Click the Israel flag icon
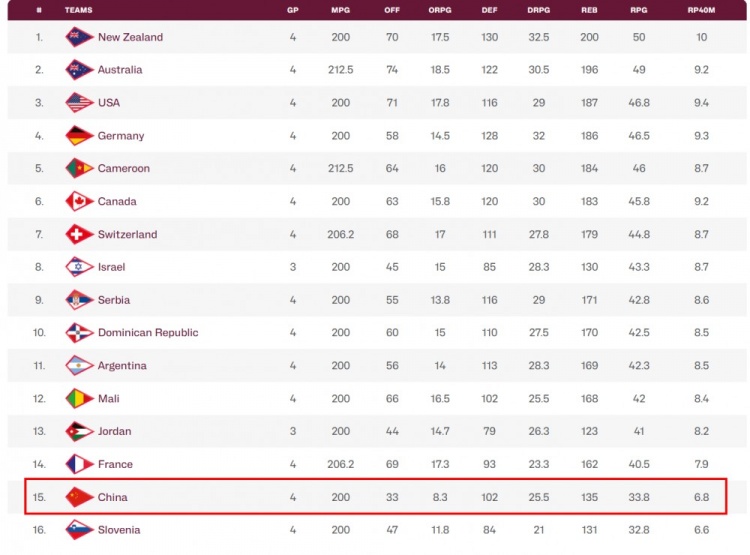This screenshot has width=750, height=555. [x=79, y=267]
